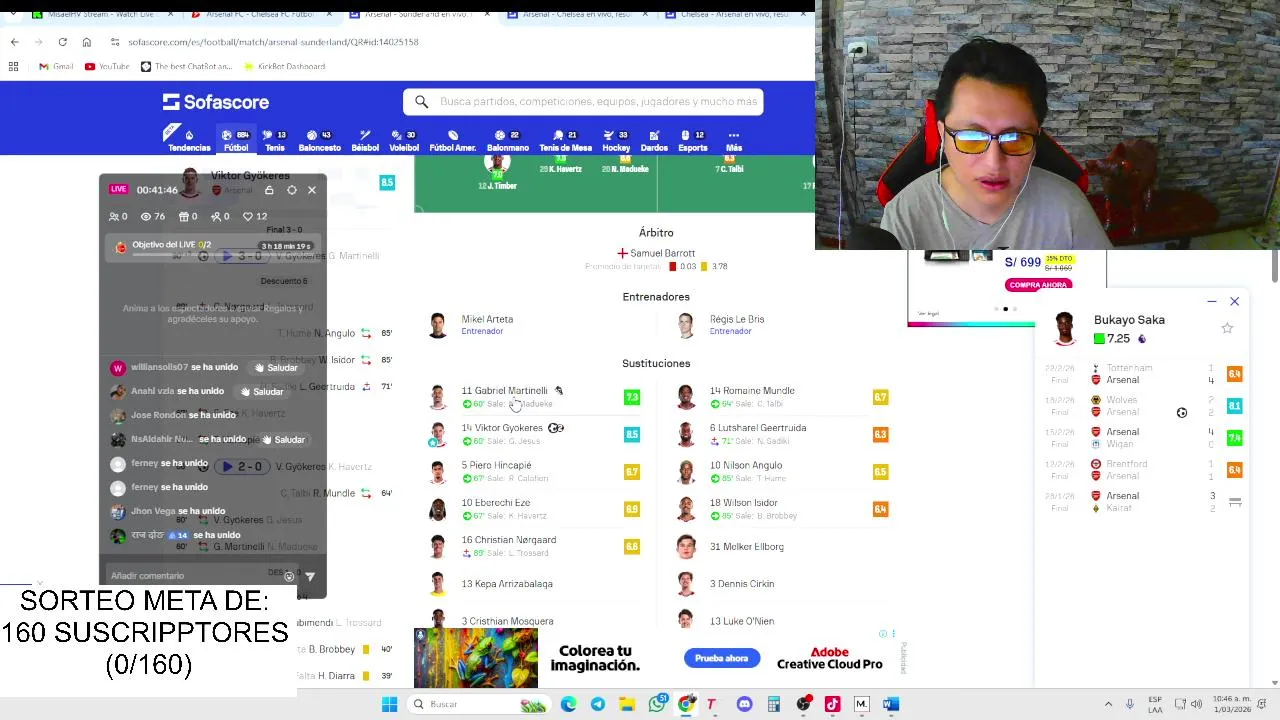Select substitute 31 Melker Ellborg
The width and height of the screenshot is (1280, 720).
(x=782, y=546)
